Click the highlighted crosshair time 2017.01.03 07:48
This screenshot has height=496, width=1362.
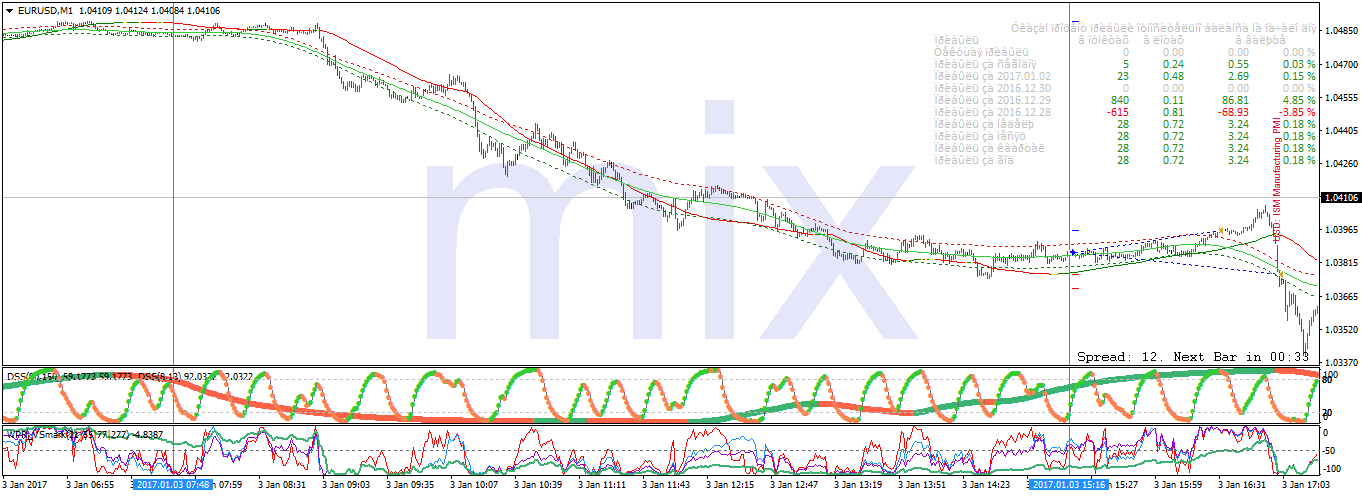(x=172, y=485)
